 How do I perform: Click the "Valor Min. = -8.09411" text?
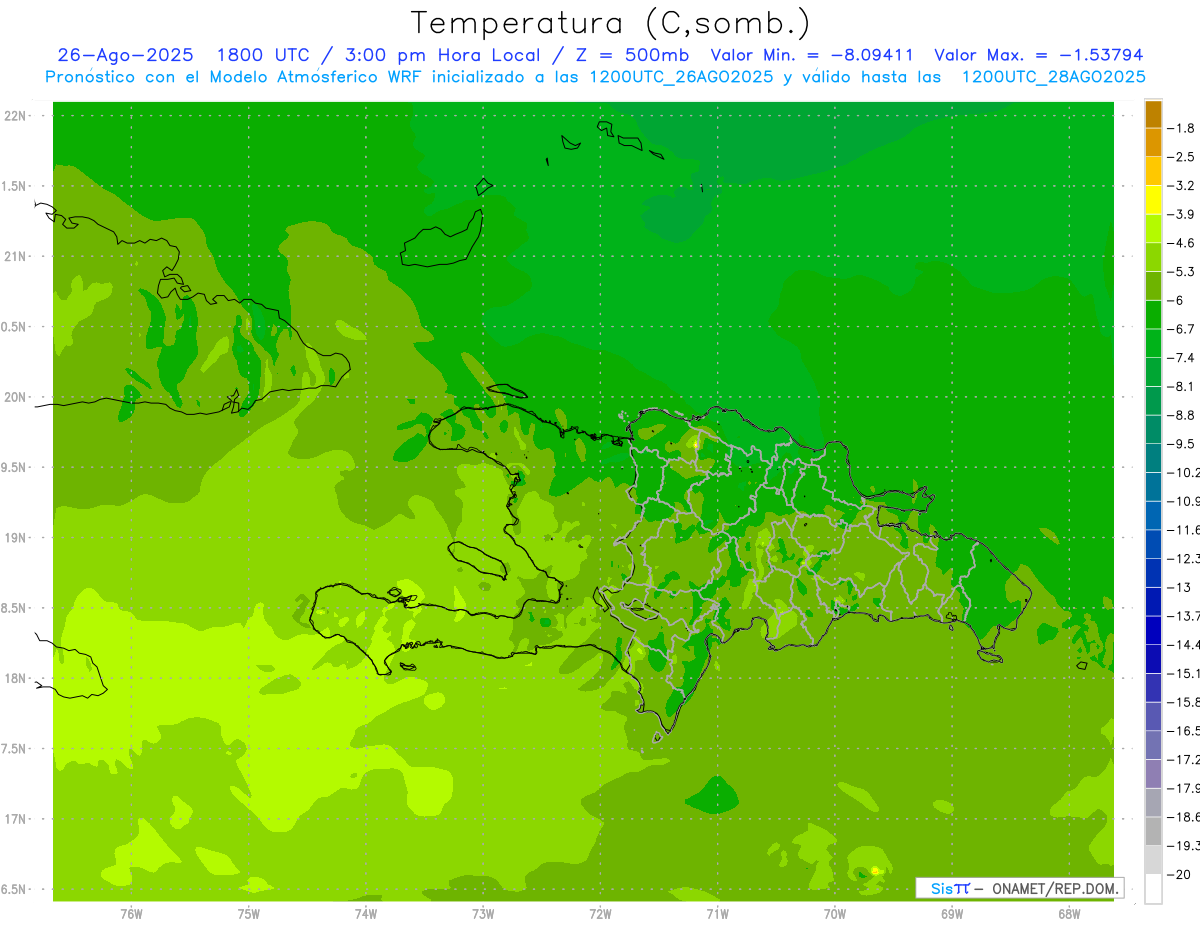[811, 55]
